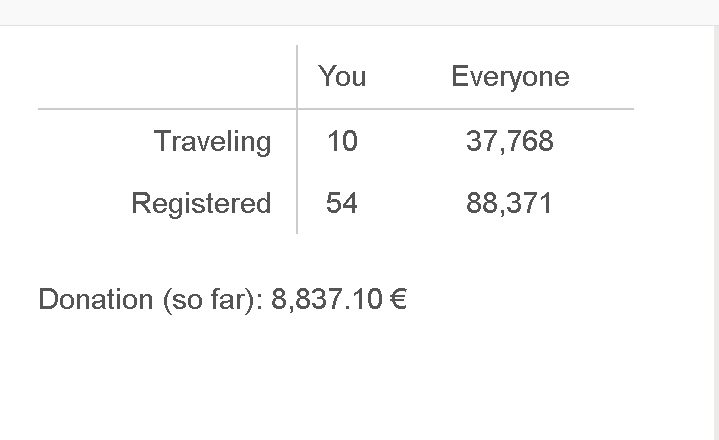
Task: Click the vertical scrollbar at right edge
Action: [716, 233]
